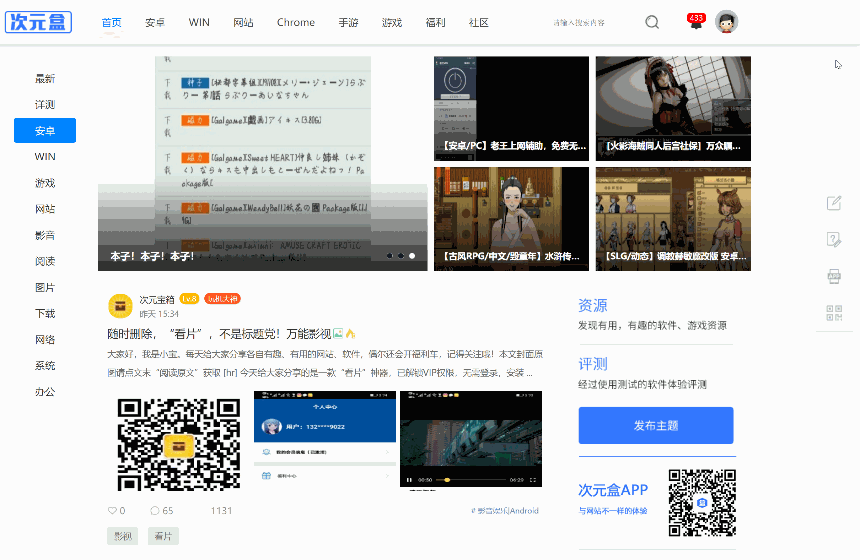Viewport: 860px width, 560px height.
Task: Select 影音 in left sidebar
Action: click(x=45, y=235)
